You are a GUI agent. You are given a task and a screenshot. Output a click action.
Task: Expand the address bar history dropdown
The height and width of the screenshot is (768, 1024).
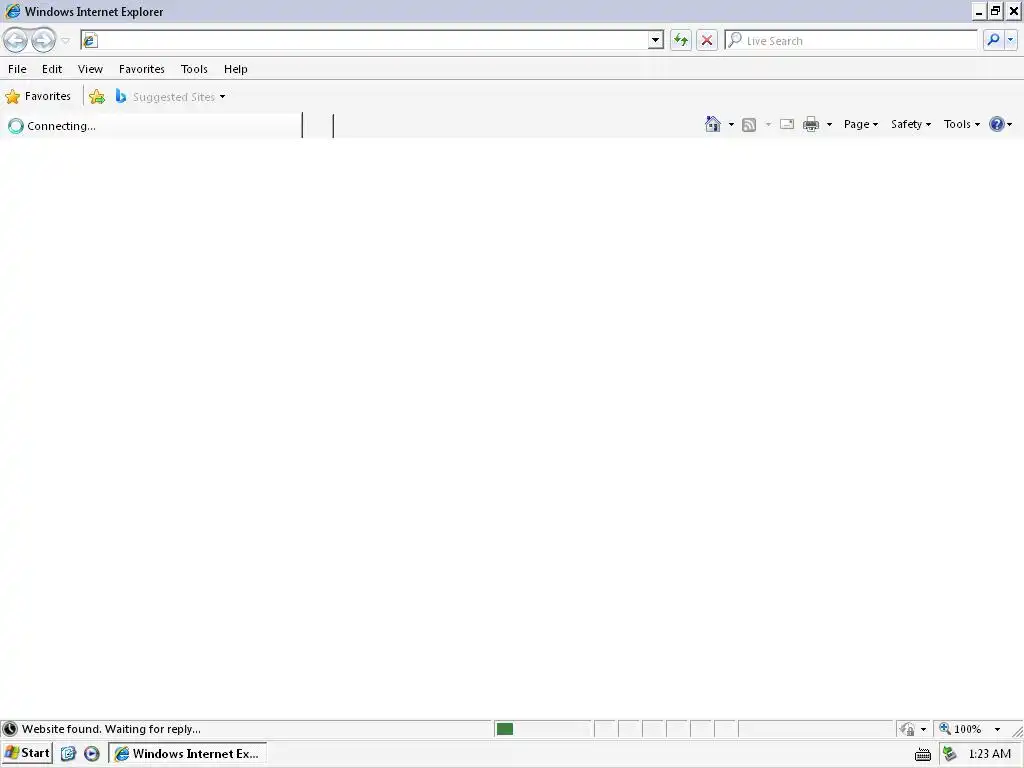tap(655, 40)
